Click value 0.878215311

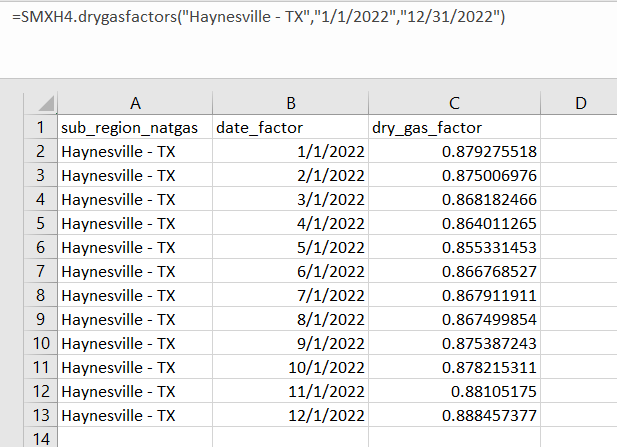(x=454, y=367)
